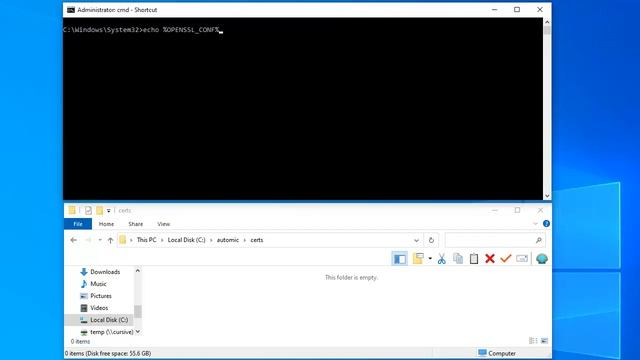
Task: Click the shell globe toolbar icon
Action: point(542,258)
